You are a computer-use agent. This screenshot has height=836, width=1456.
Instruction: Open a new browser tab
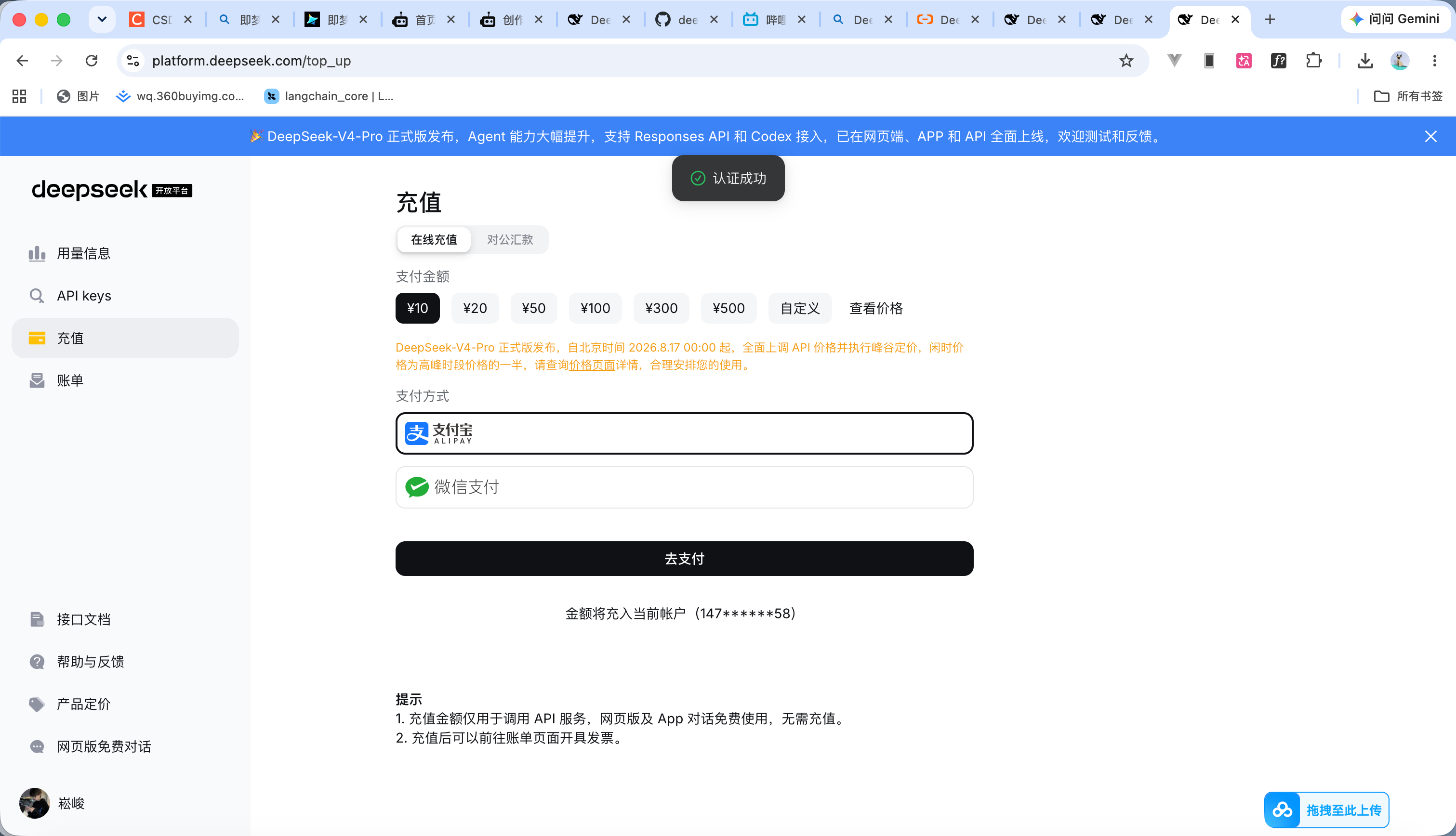click(x=1270, y=20)
